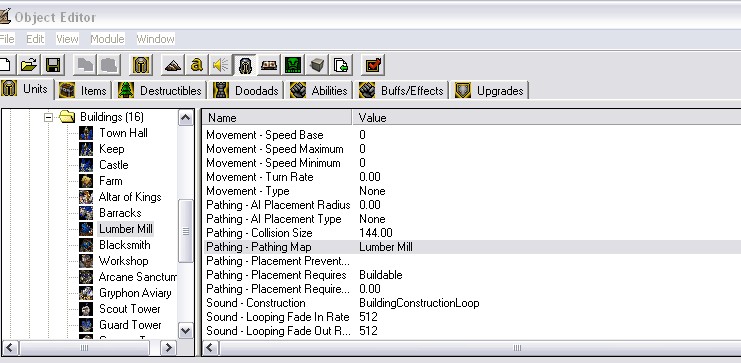
Task: Open the View menu
Action: click(67, 39)
